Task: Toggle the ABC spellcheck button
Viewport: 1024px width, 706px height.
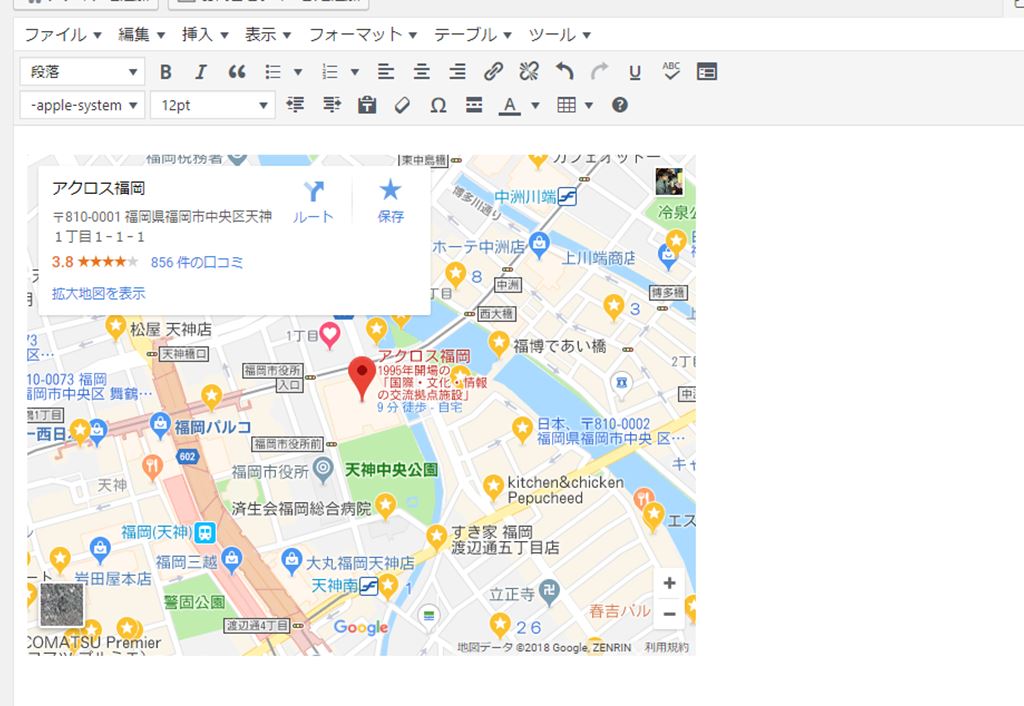Action: point(671,72)
